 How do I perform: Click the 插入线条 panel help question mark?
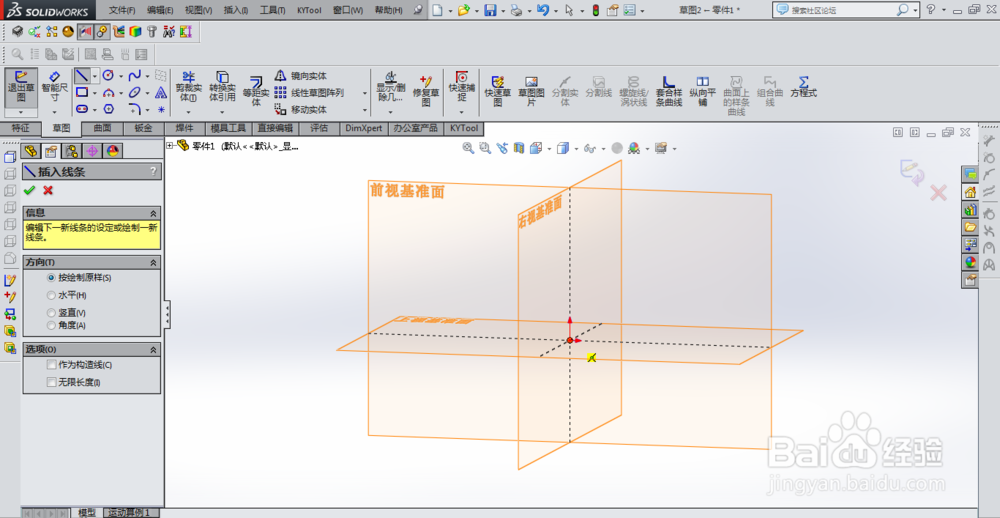[x=153, y=171]
